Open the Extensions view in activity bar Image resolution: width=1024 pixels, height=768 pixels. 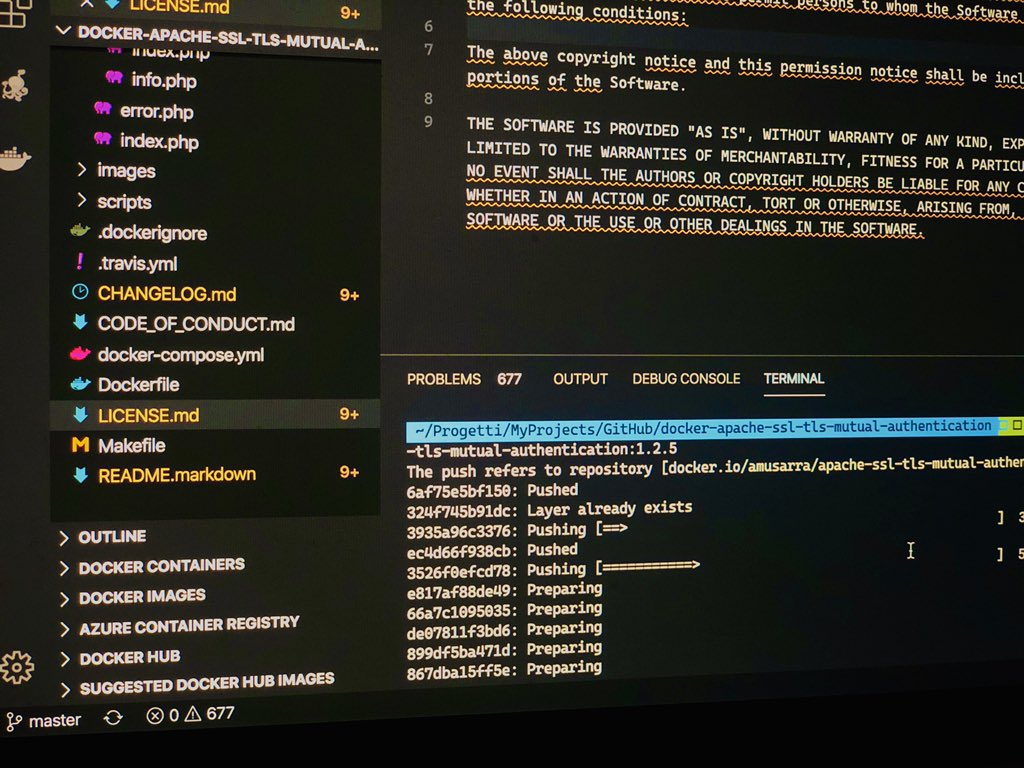(14, 12)
